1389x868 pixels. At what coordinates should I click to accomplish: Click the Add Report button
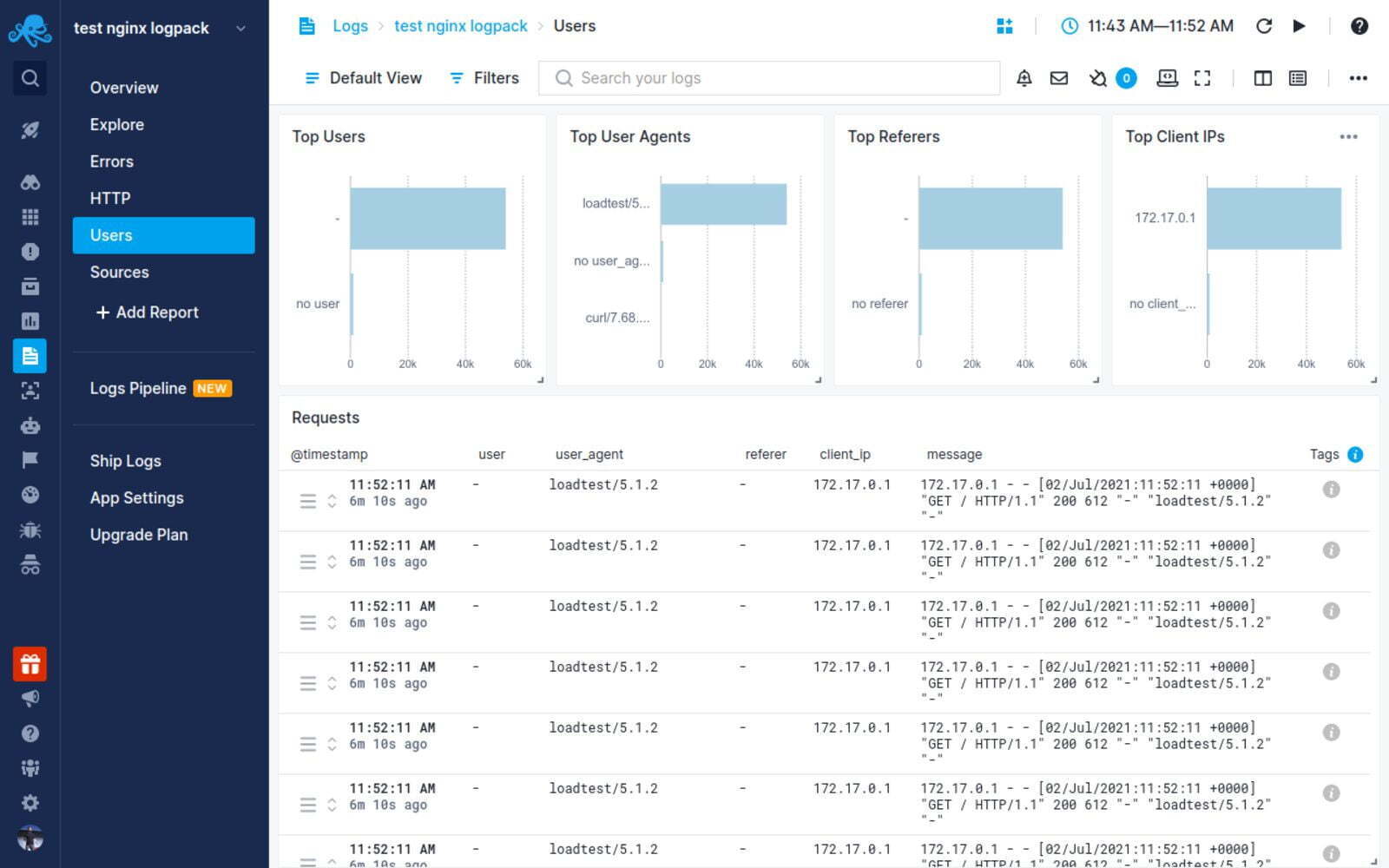[x=148, y=312]
